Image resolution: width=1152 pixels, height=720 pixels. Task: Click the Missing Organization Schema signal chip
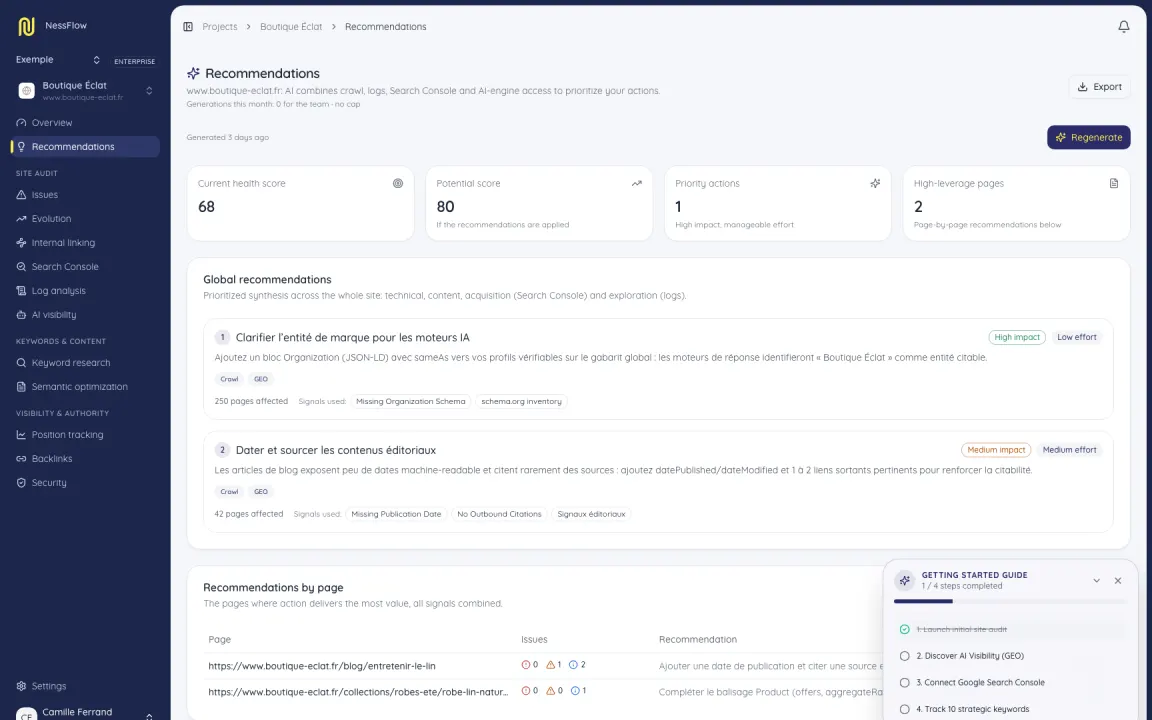tap(411, 402)
